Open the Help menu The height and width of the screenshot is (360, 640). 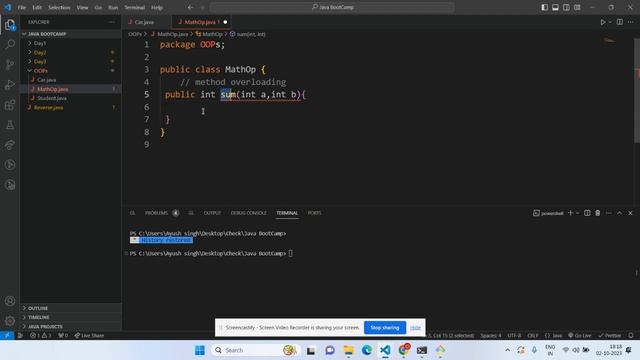(x=157, y=7)
